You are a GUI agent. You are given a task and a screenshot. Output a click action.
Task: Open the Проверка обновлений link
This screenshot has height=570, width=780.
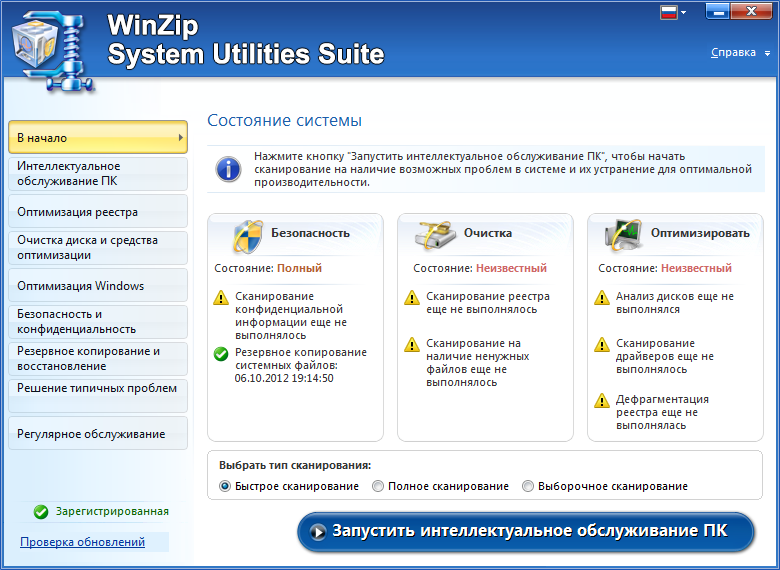click(83, 542)
